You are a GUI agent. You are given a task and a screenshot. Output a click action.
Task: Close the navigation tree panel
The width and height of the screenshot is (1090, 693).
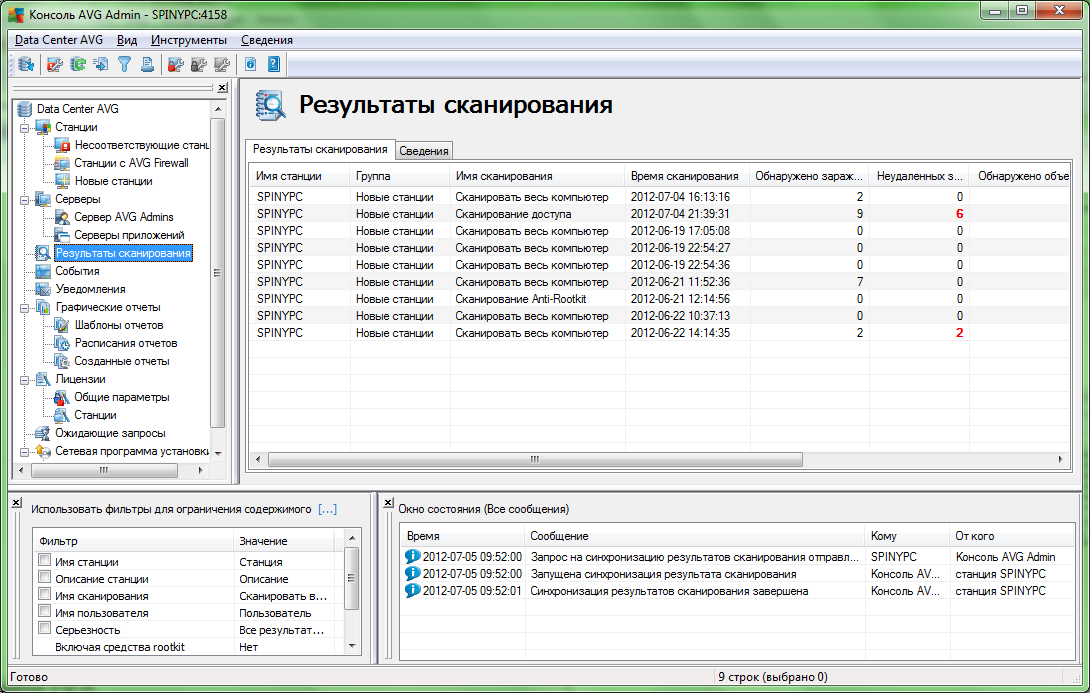click(x=222, y=88)
